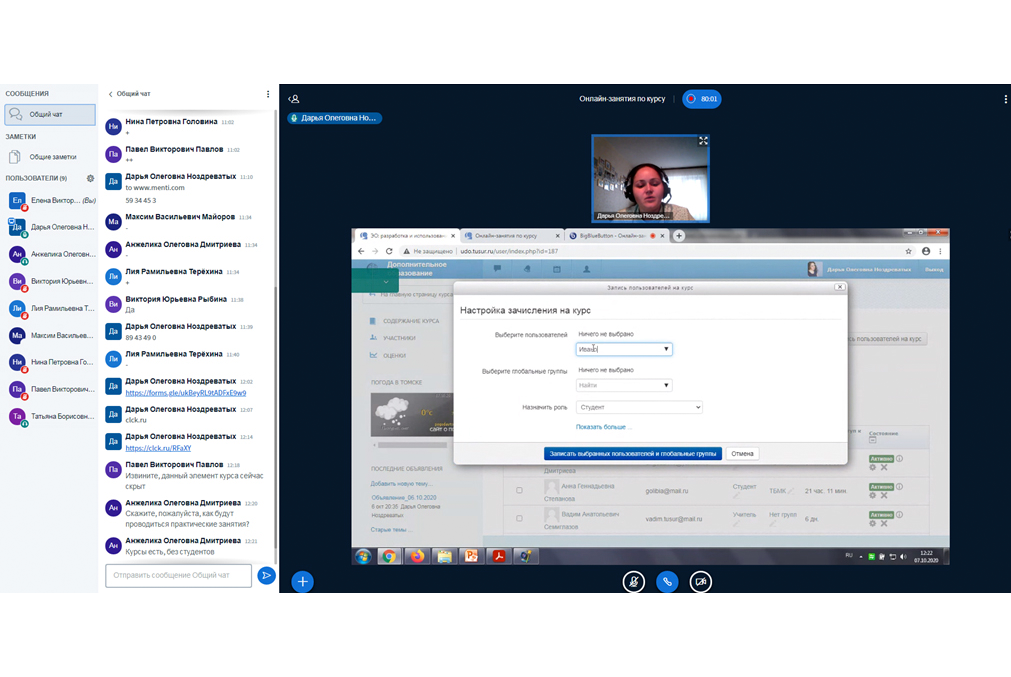Open the clck.ru/RFaXY link in chat
The height and width of the screenshot is (677, 1011).
[158, 448]
